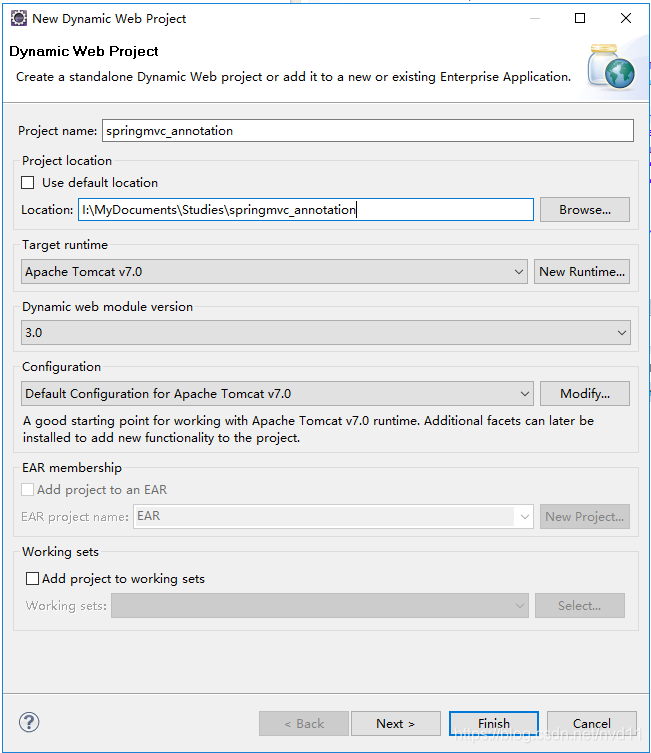Open the EAR project name combo box

coord(333,516)
